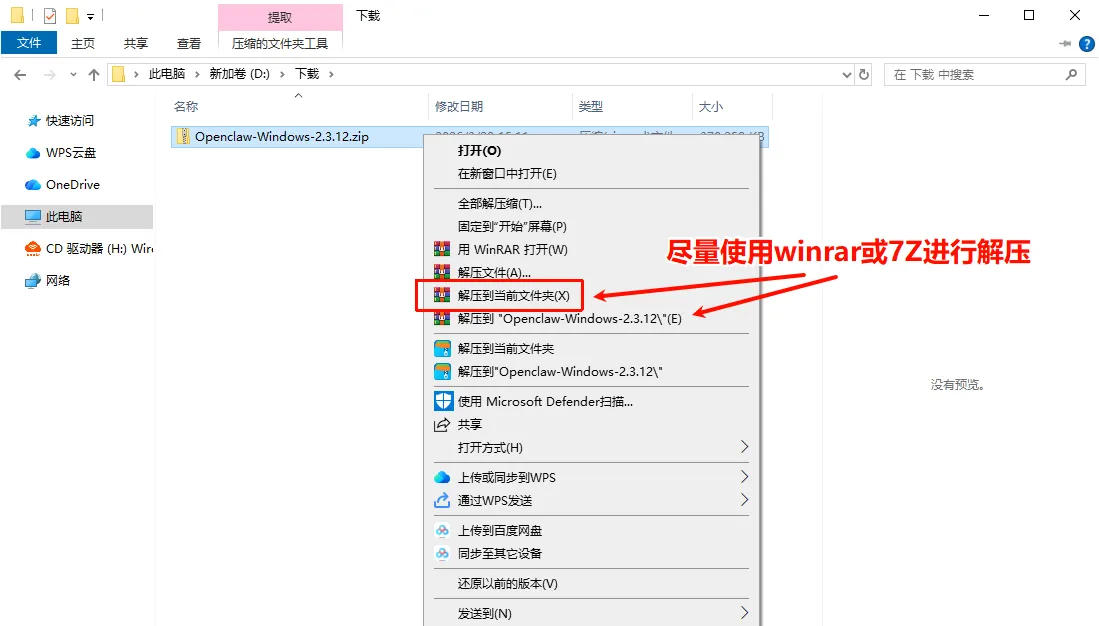Image resolution: width=1099 pixels, height=626 pixels.
Task: Choose 全部解压缩(T)...
Action: coord(500,204)
